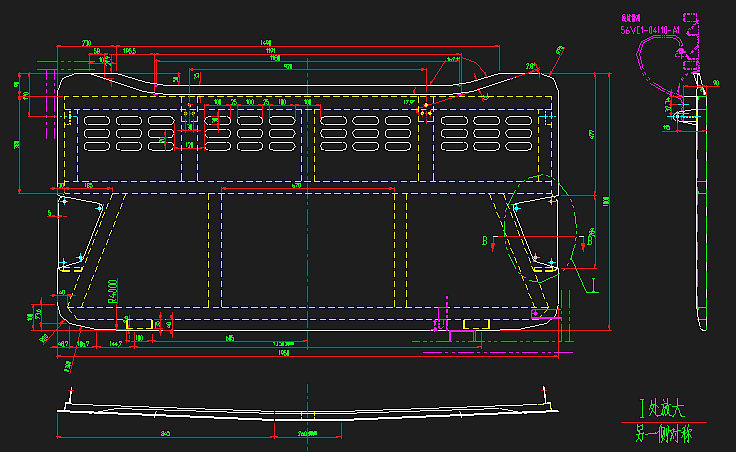The height and width of the screenshot is (452, 736).
Task: Click the 670 horizontal dimension value
Action: tap(296, 186)
